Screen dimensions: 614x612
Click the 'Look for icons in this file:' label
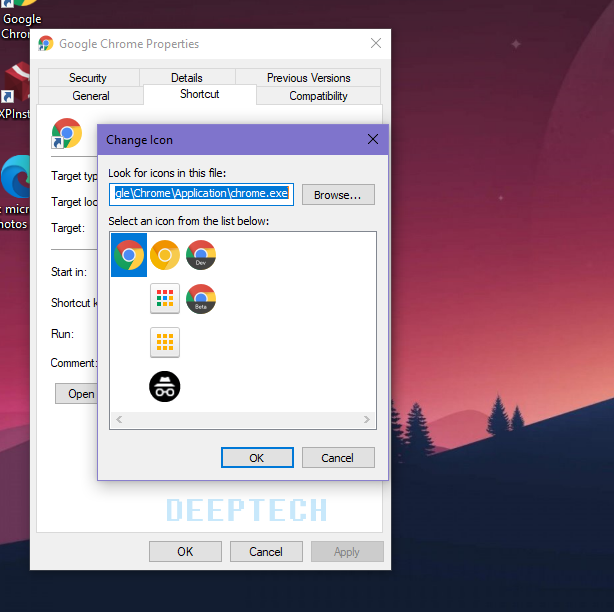tap(167, 173)
